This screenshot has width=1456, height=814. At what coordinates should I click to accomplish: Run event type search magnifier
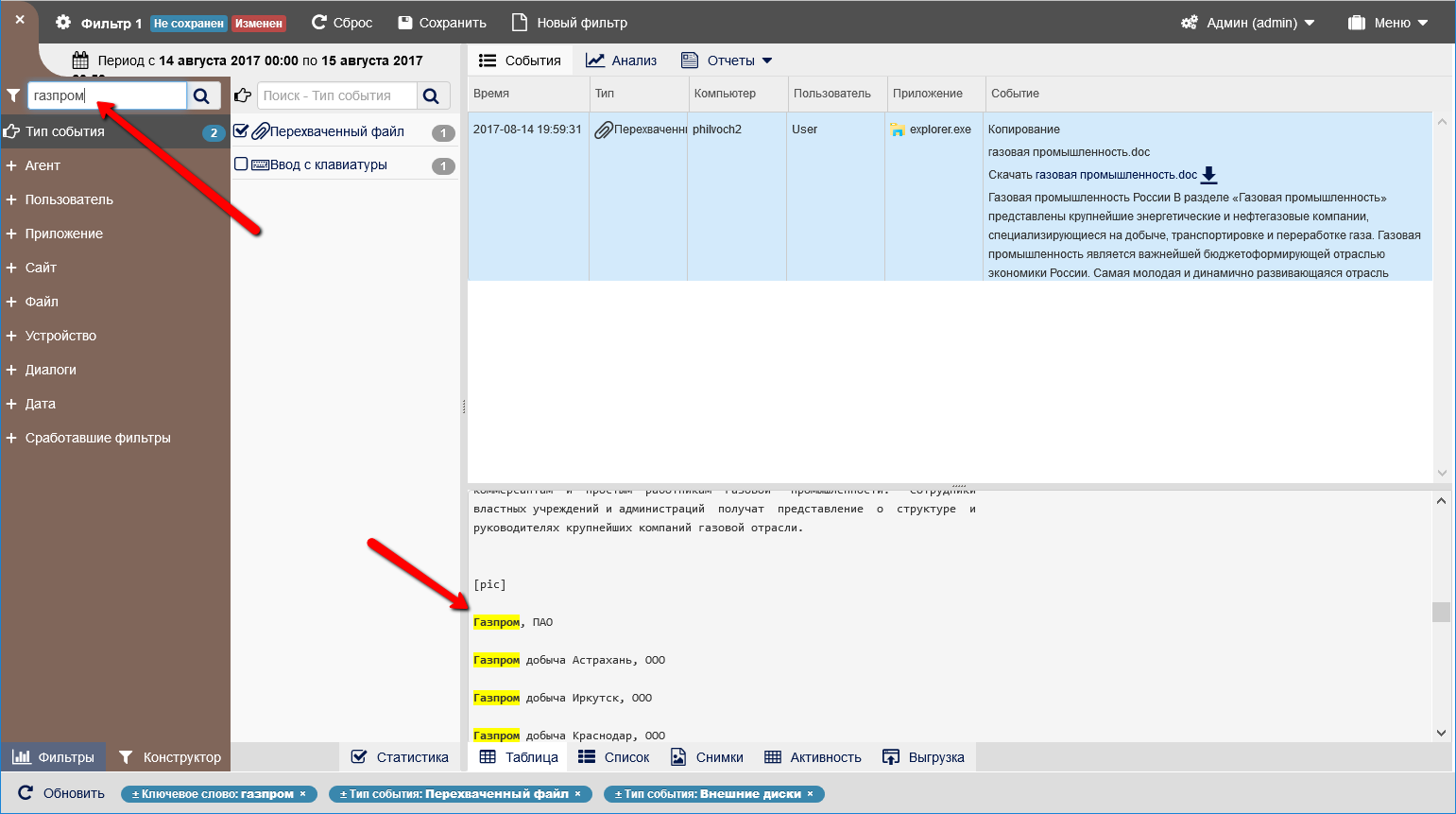pos(433,95)
